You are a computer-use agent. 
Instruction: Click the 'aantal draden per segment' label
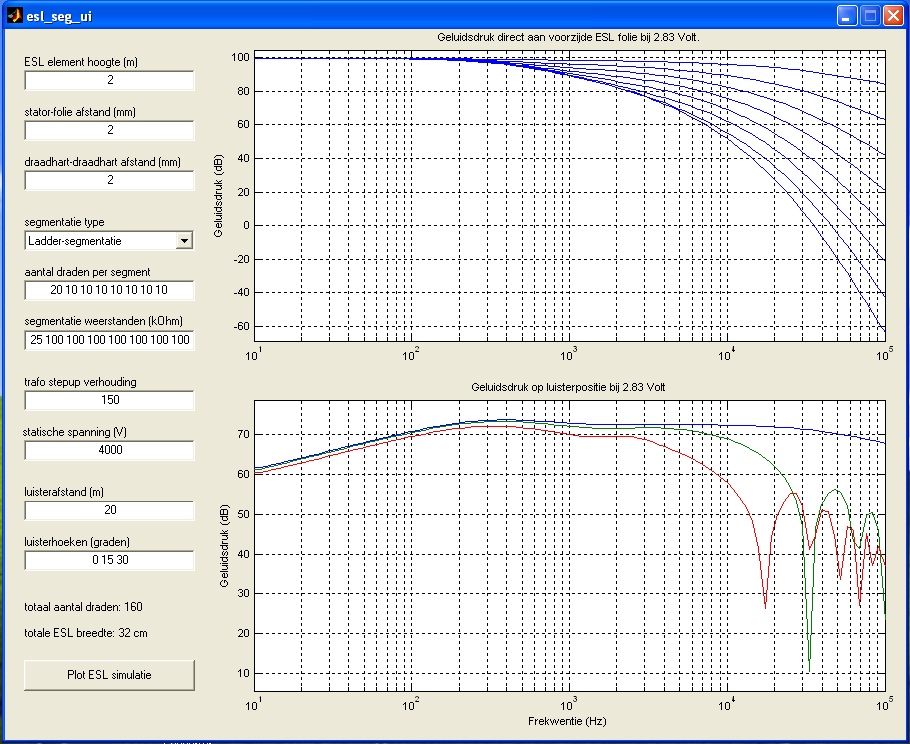click(x=87, y=272)
